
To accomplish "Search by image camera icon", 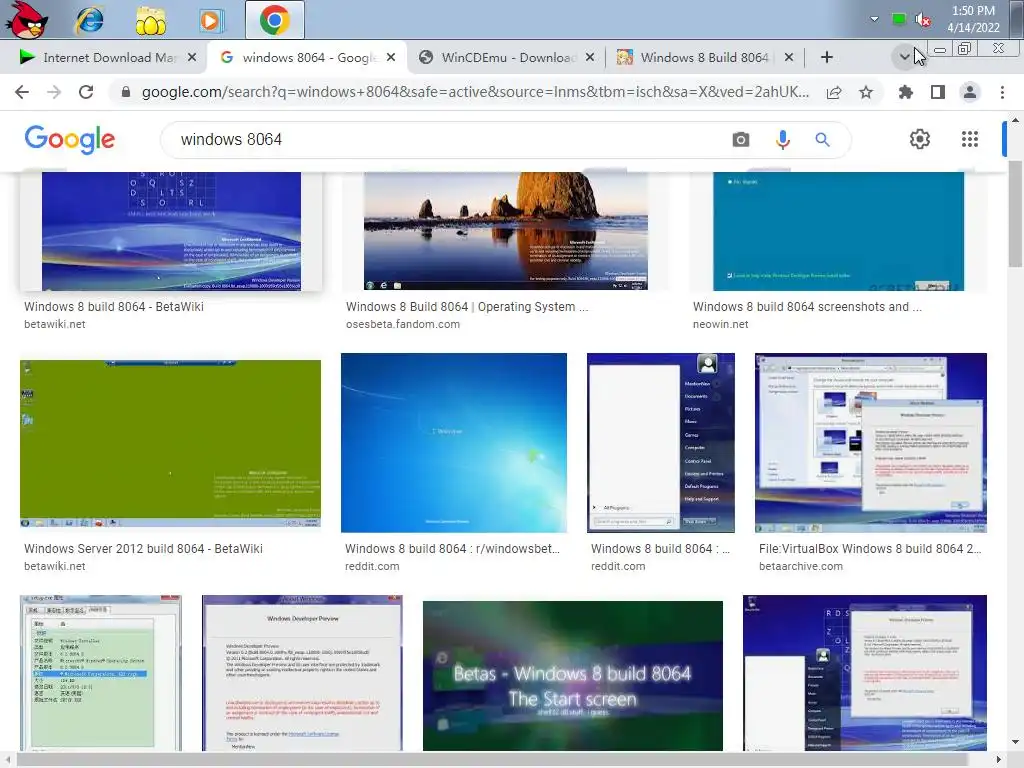I will tap(741, 140).
